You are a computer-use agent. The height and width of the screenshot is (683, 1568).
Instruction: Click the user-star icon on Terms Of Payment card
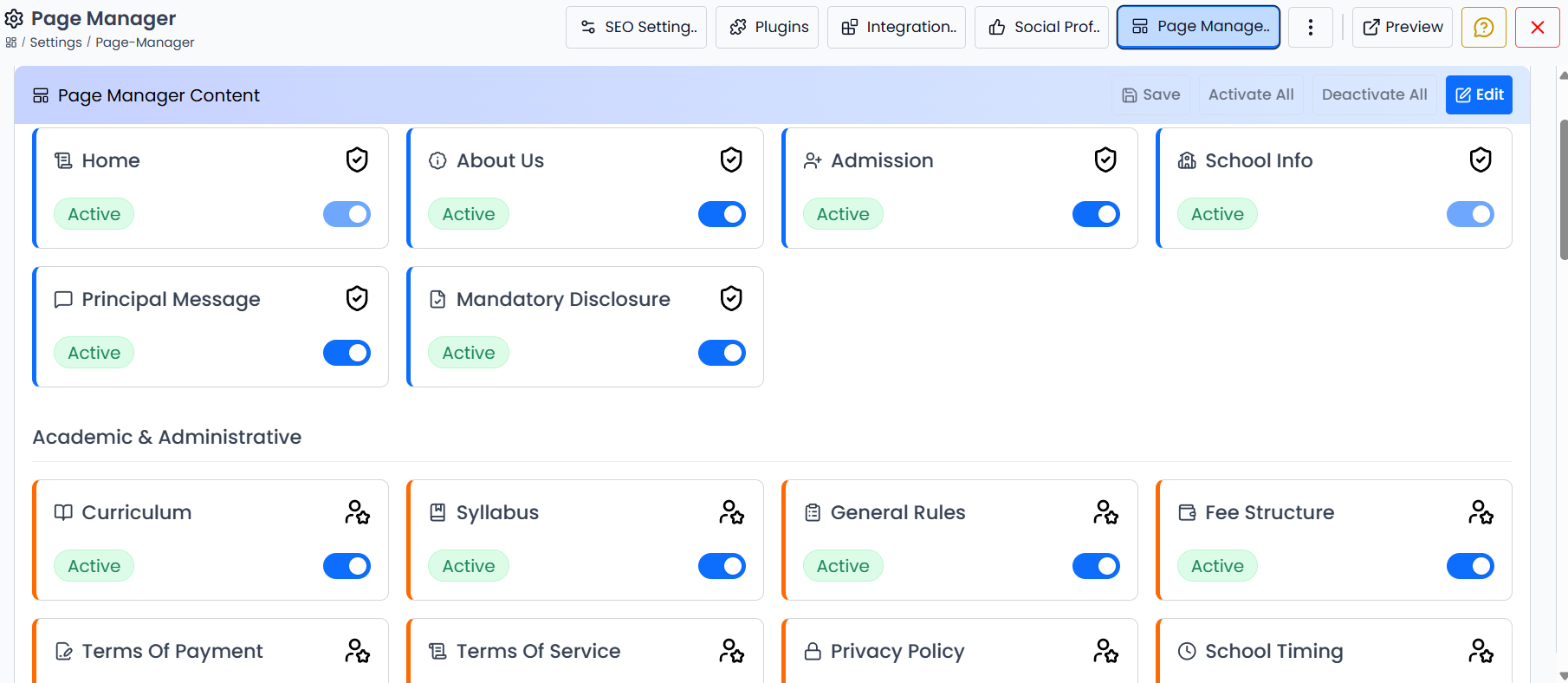click(357, 651)
